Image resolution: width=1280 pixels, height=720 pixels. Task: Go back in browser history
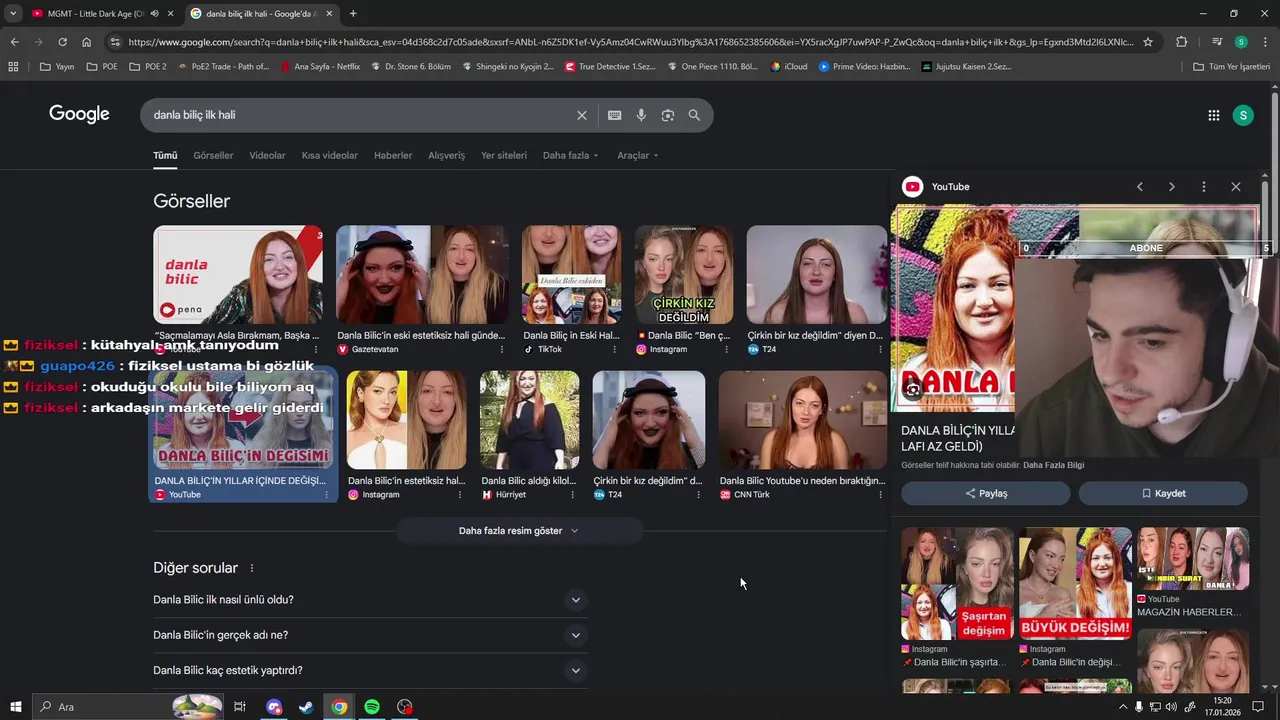14,42
